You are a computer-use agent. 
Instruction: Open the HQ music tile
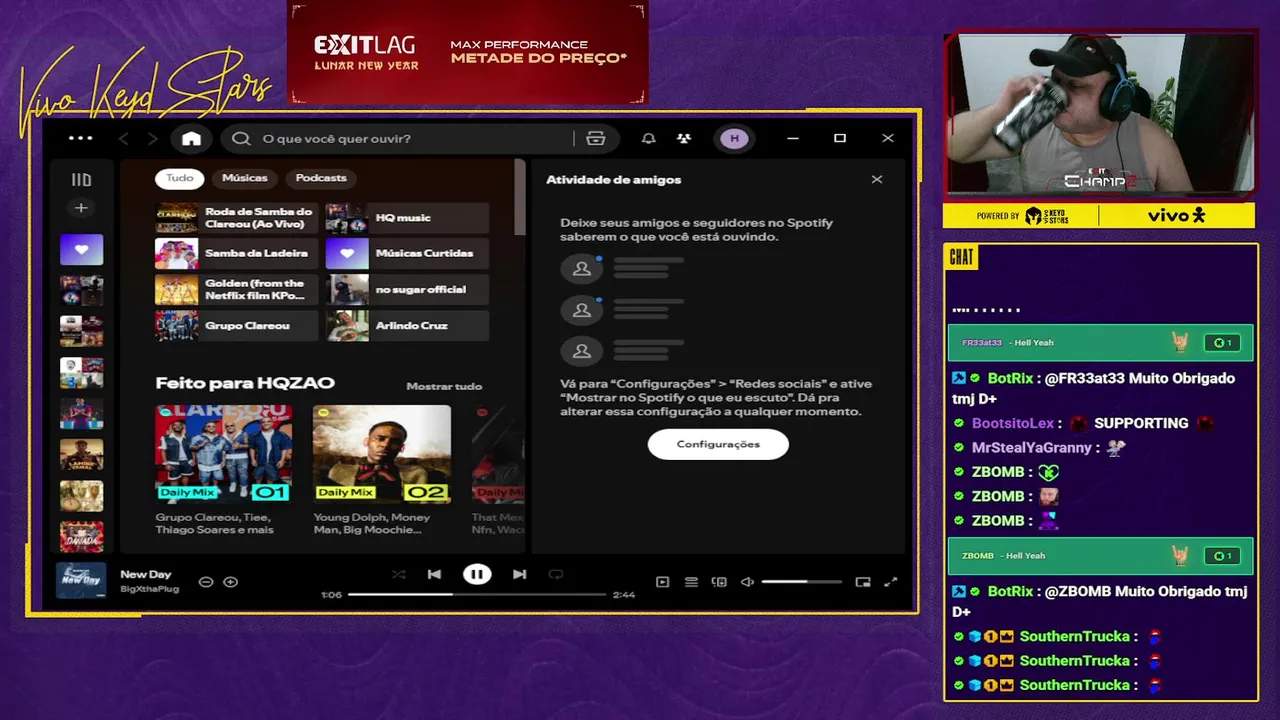point(407,217)
